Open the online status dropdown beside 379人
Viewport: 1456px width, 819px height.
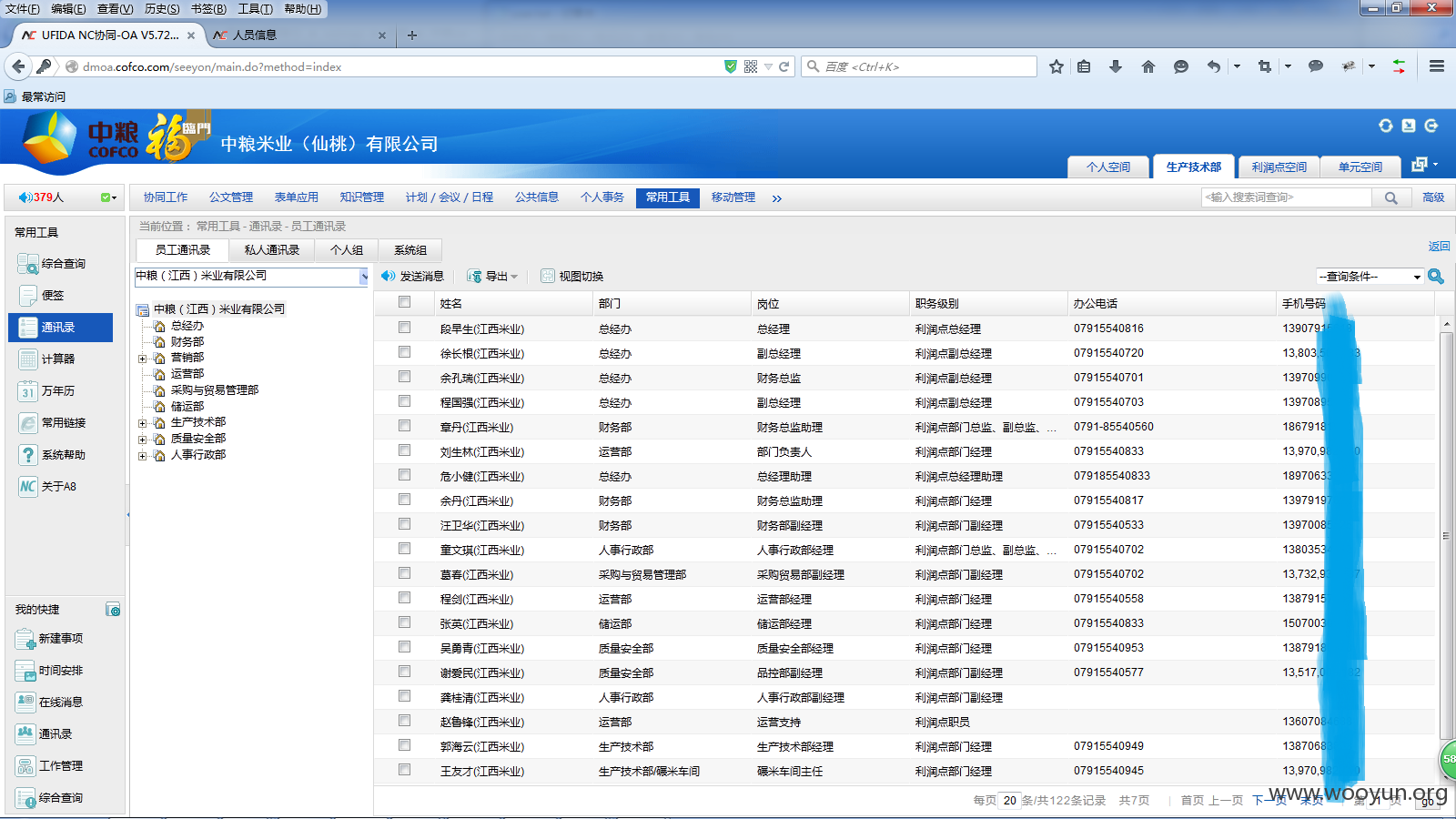coord(109,197)
